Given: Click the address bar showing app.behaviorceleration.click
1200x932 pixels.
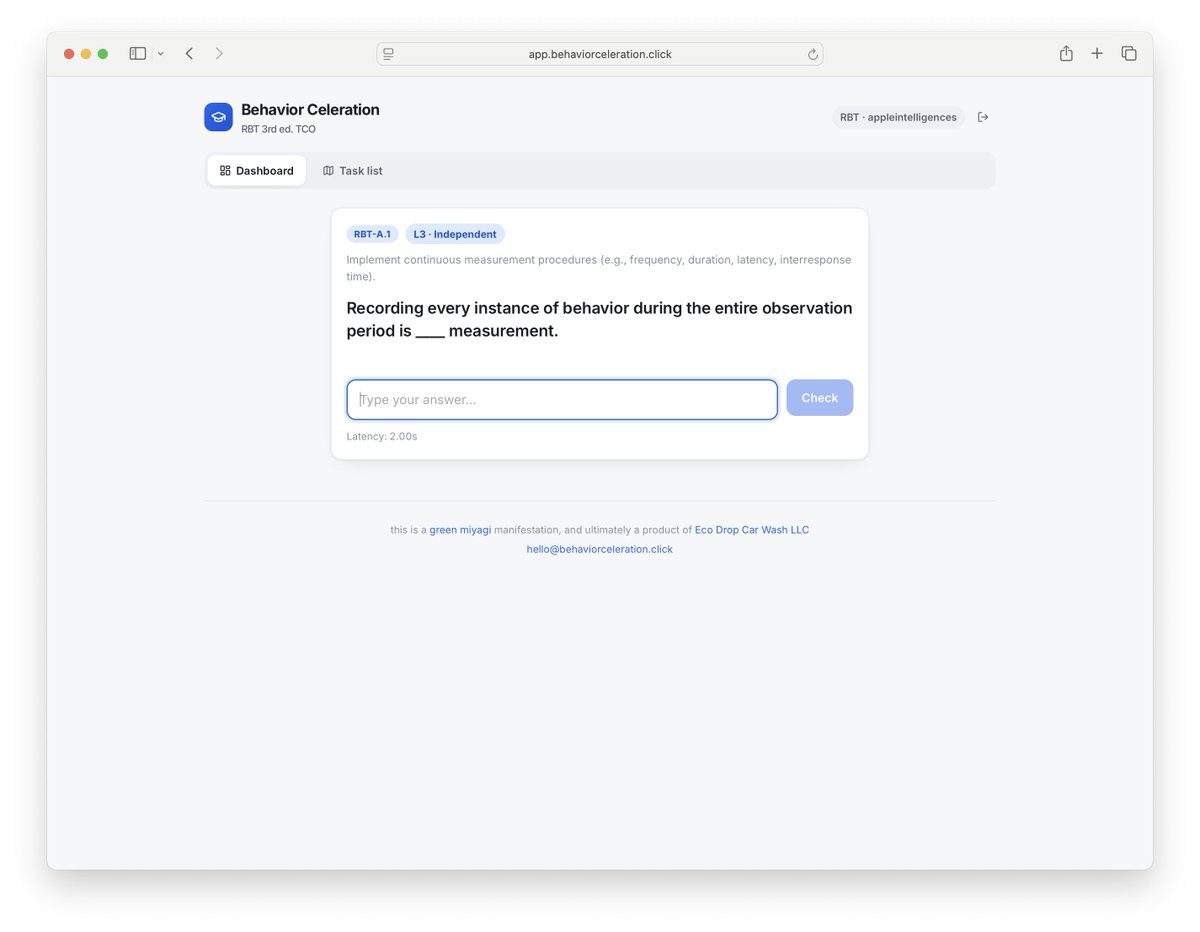Looking at the screenshot, I should tap(600, 54).
